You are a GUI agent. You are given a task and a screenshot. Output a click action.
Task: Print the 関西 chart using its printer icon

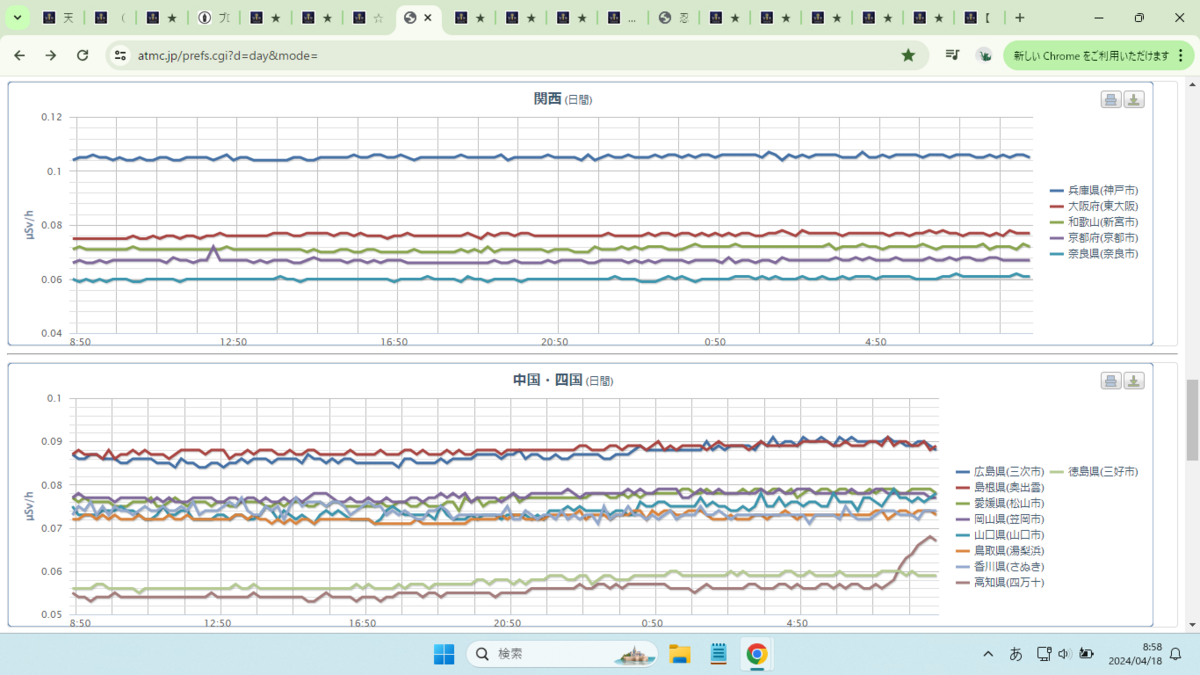pos(1110,99)
